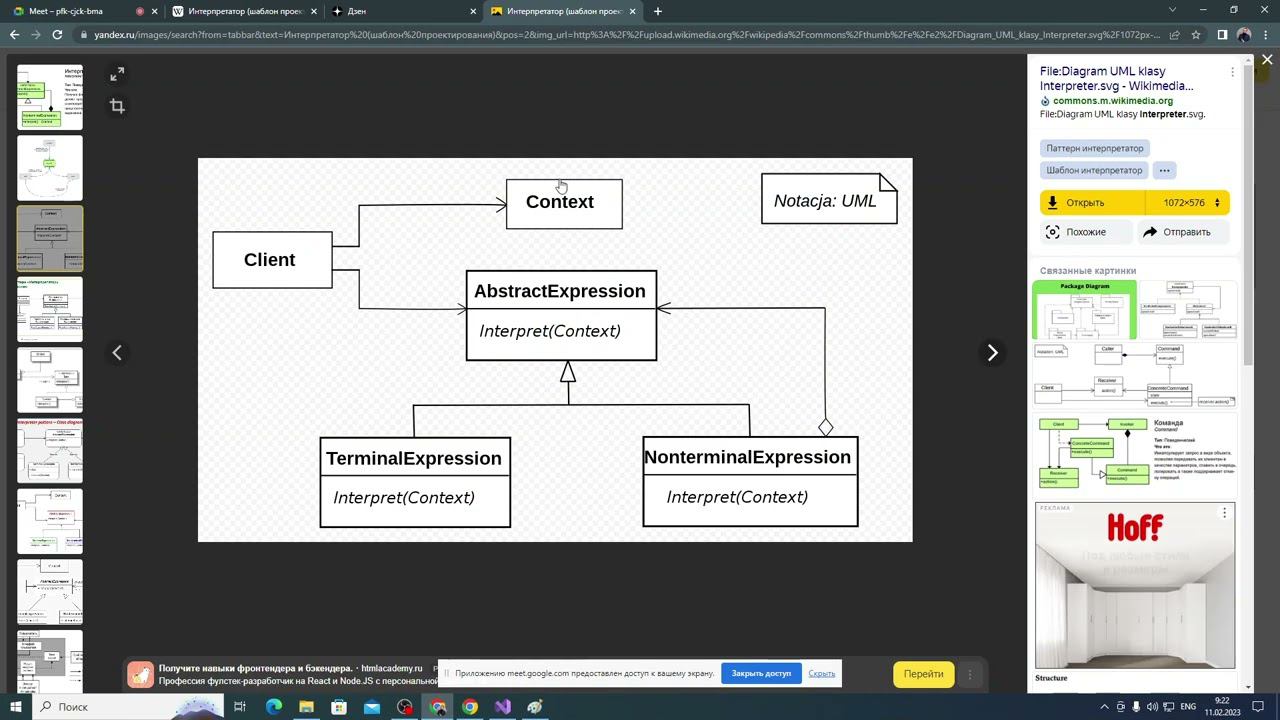Select the first thumbnail in the left strip
The image size is (1280, 720).
click(50, 97)
